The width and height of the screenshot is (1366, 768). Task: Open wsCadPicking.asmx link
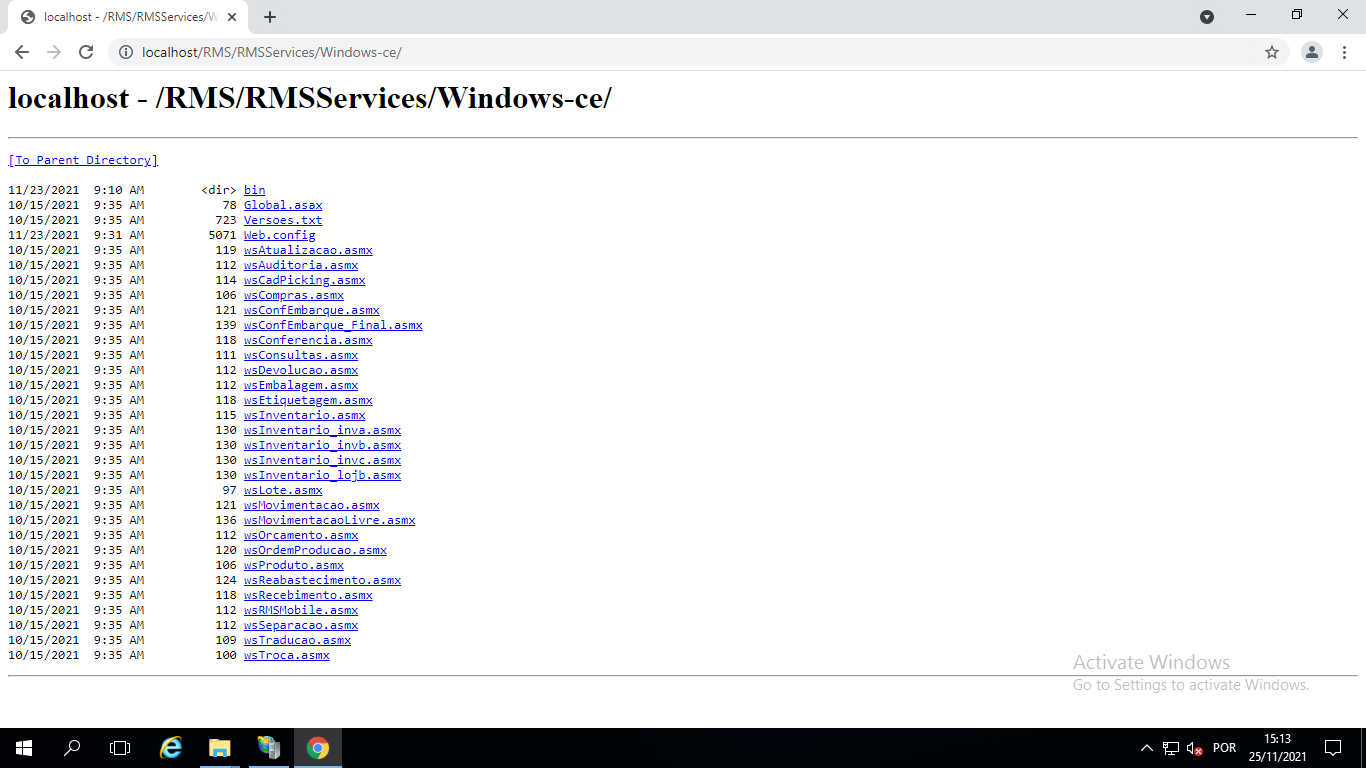coord(304,280)
